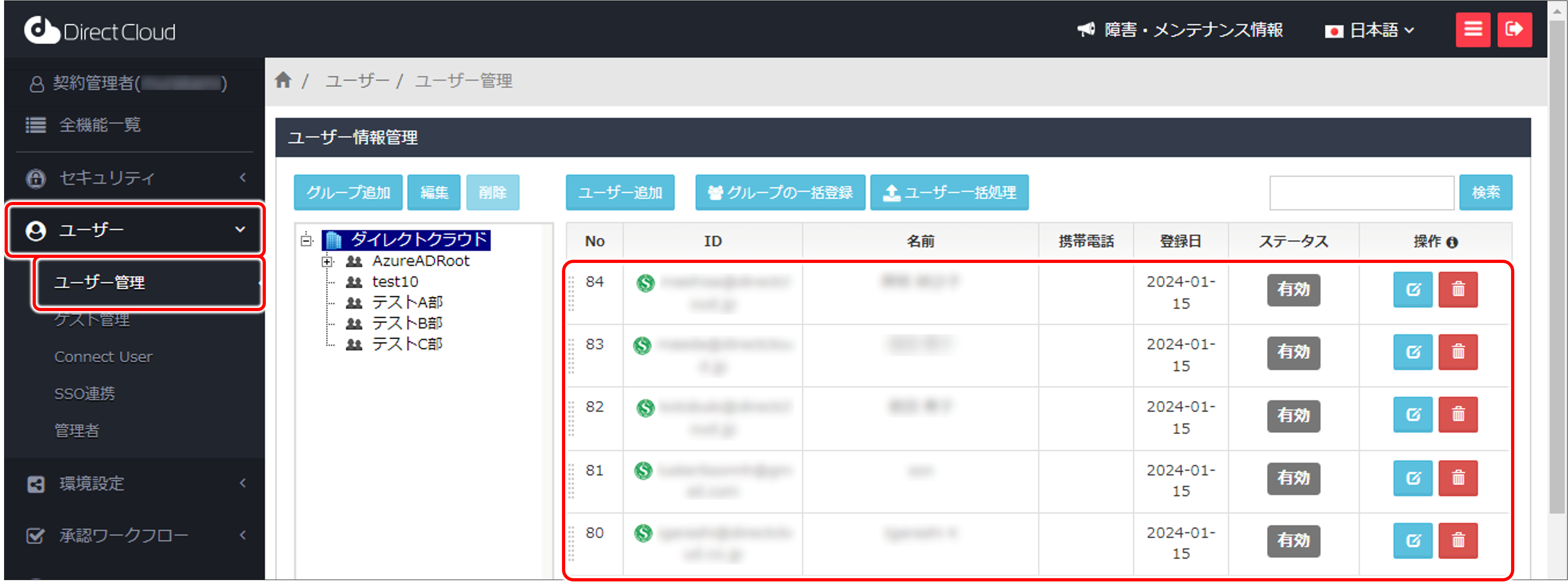Collapse the ユーザー sidebar section
This screenshot has height=586, width=1568.
[135, 230]
